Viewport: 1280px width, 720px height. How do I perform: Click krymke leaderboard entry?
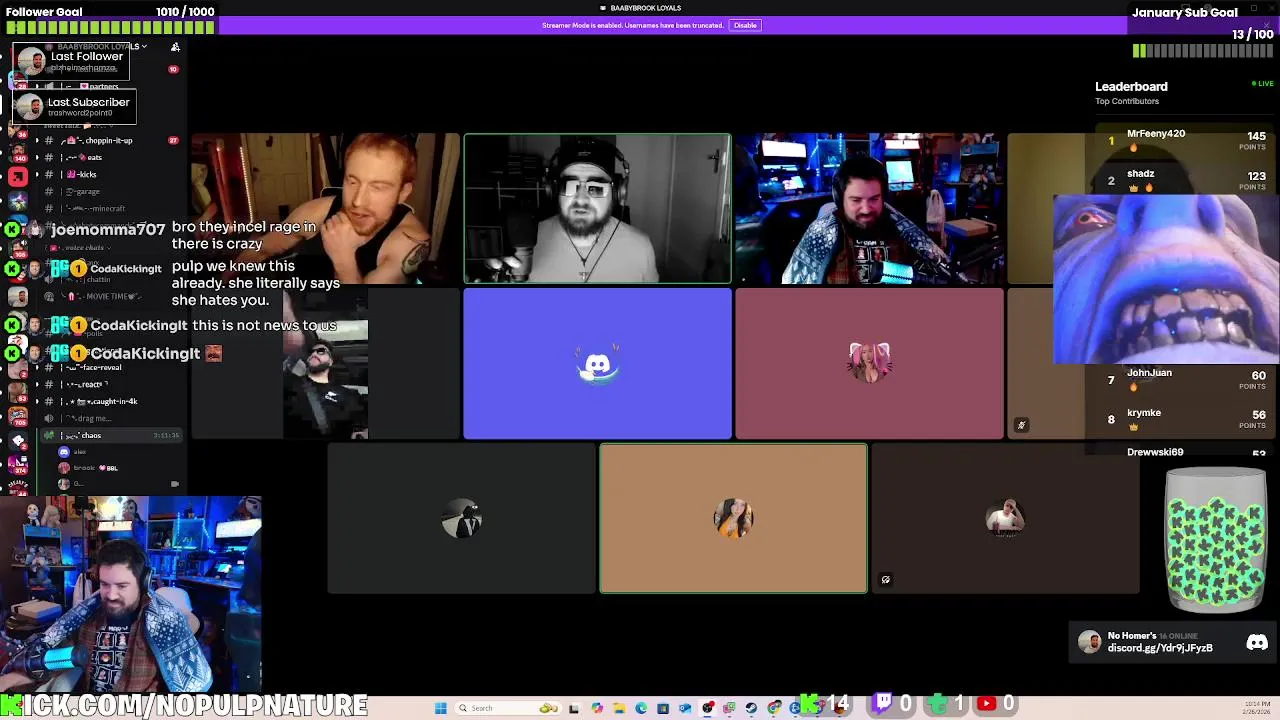(1185, 419)
